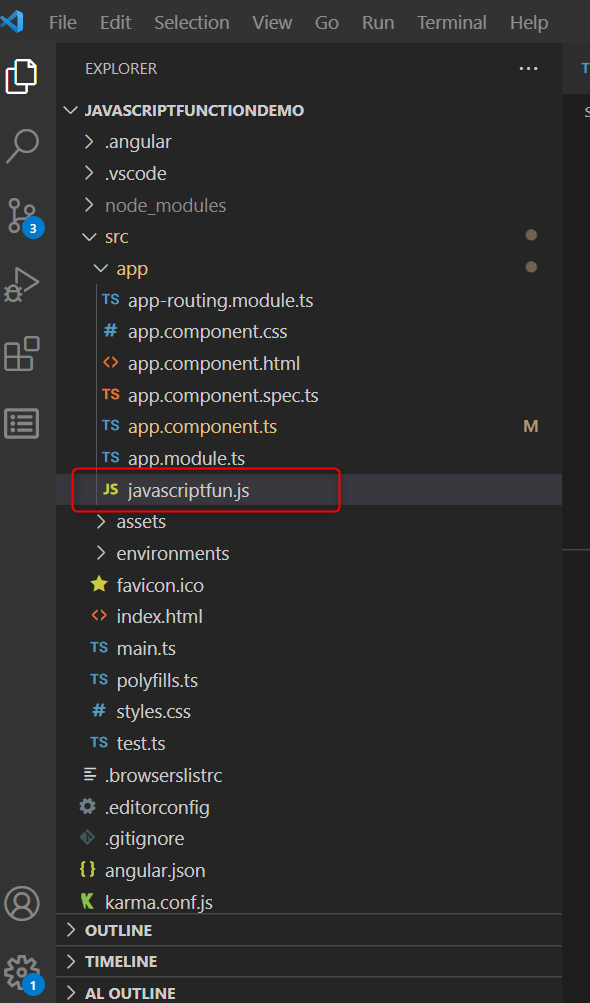Click the Views and More Actions ellipsis

point(528,68)
